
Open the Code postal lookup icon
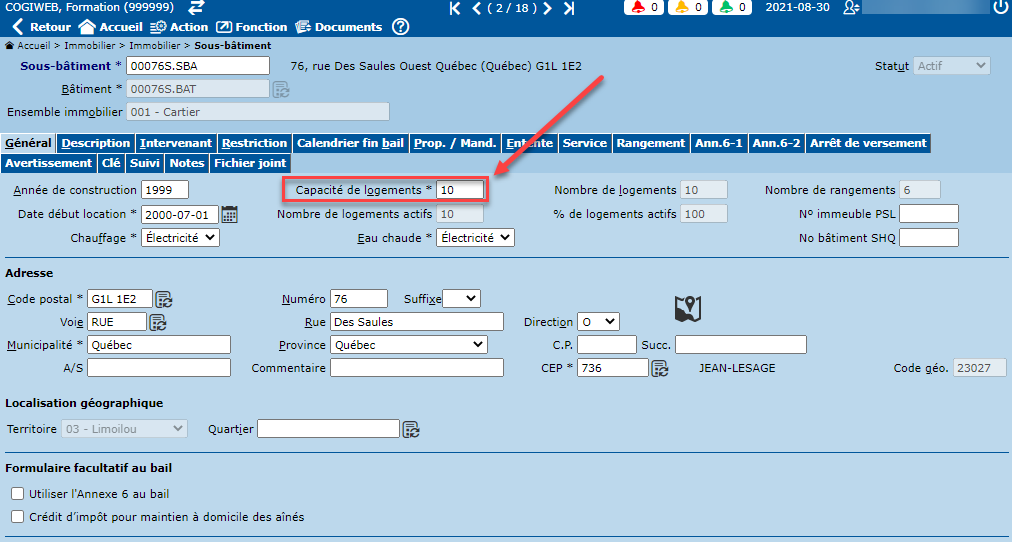point(164,299)
